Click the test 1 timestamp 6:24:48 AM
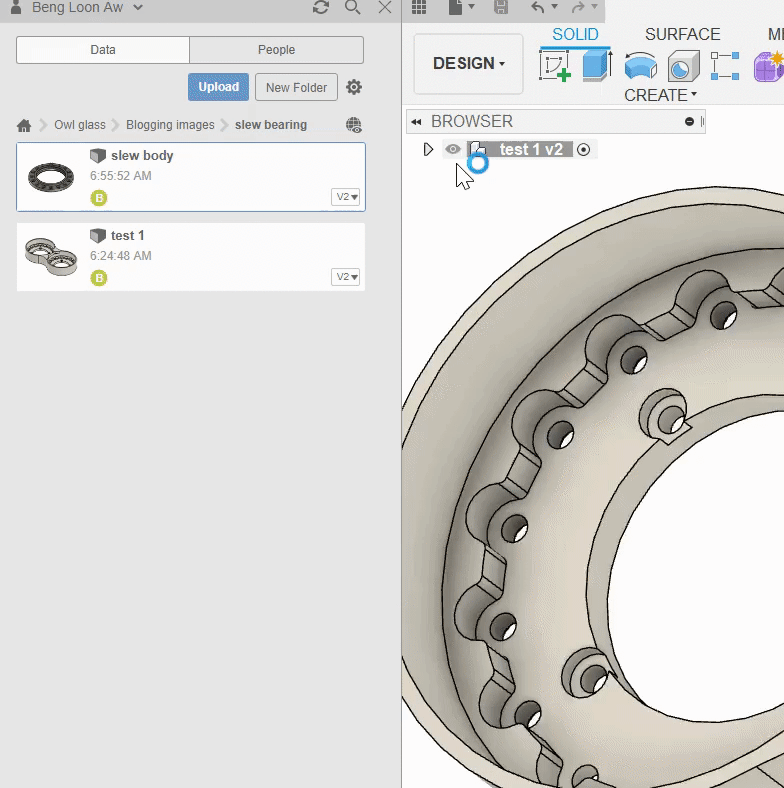Image resolution: width=784 pixels, height=788 pixels. pyautogui.click(x=121, y=256)
